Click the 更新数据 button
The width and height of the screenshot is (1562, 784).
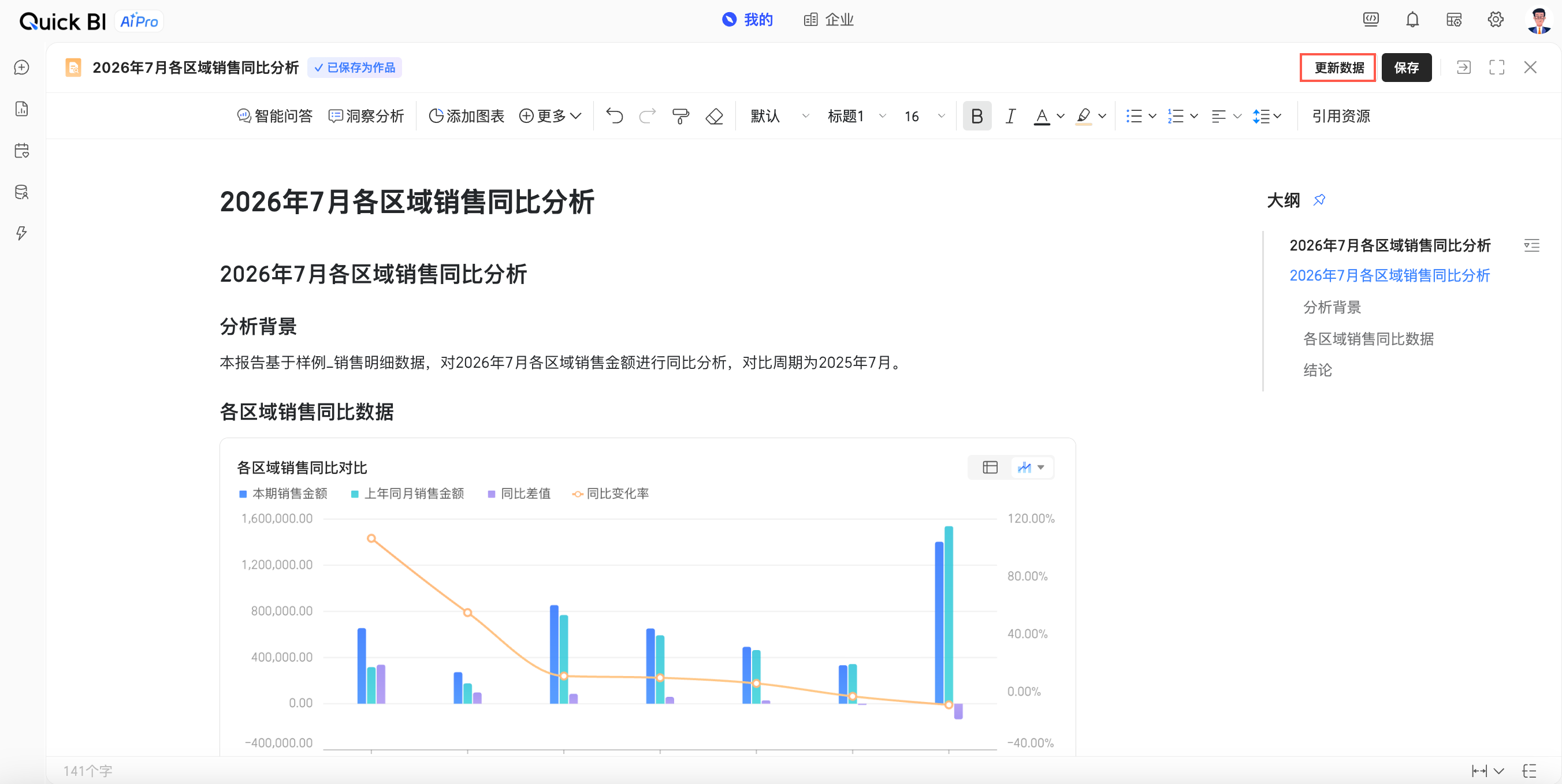click(x=1338, y=67)
